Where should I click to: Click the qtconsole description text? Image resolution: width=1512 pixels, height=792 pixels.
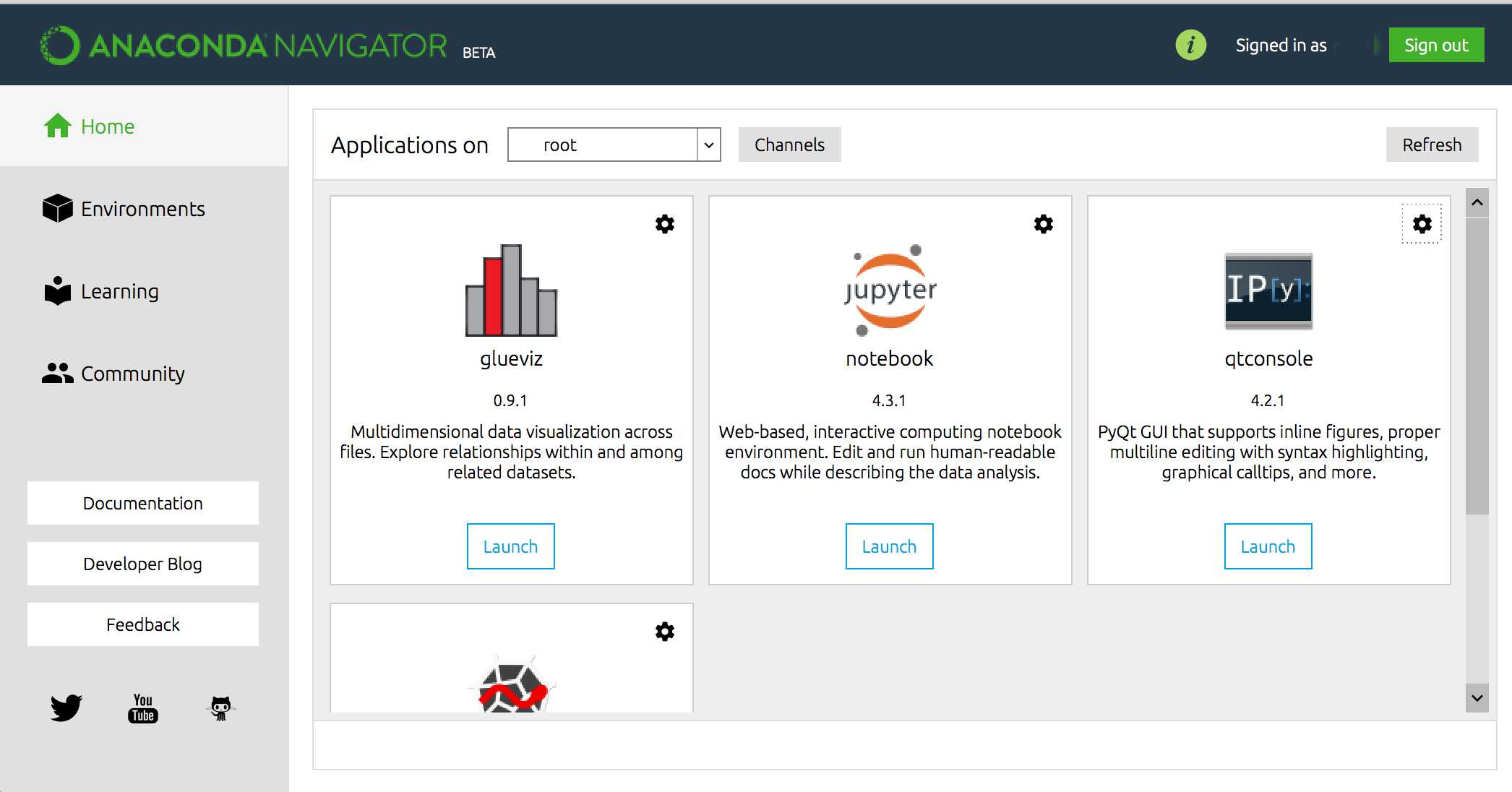1268,452
